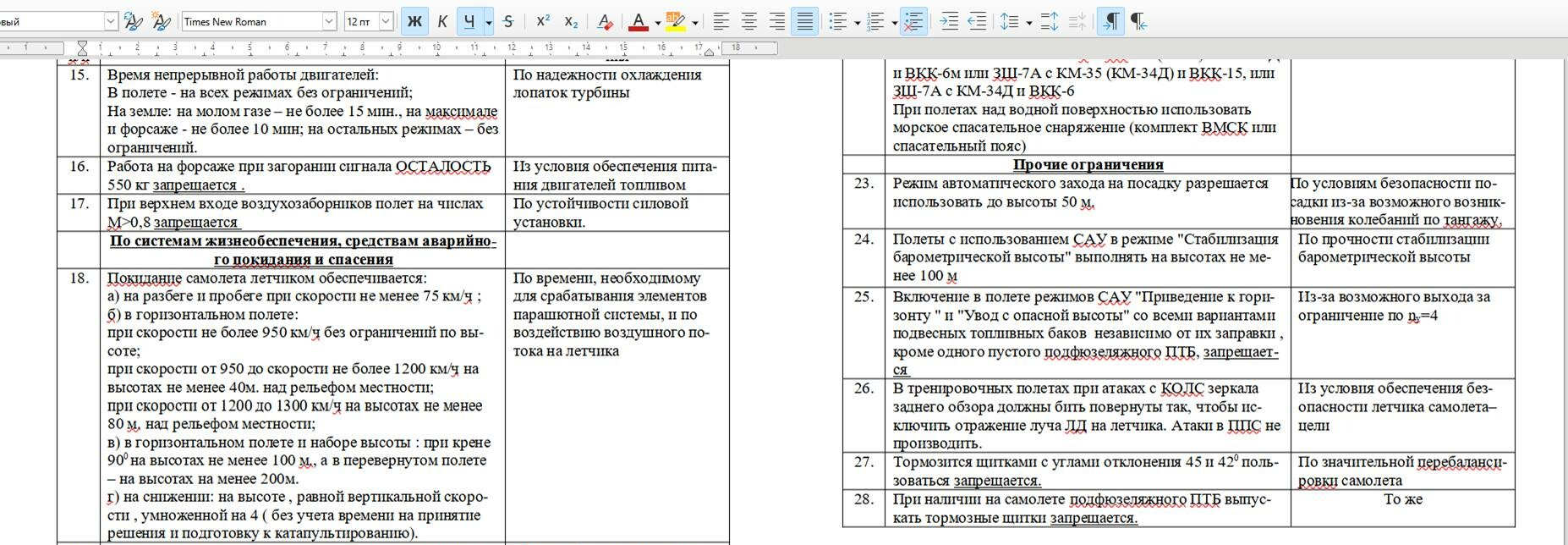Open the paragraph style dropdown arrow
This screenshot has width=1568, height=545.
111,21
